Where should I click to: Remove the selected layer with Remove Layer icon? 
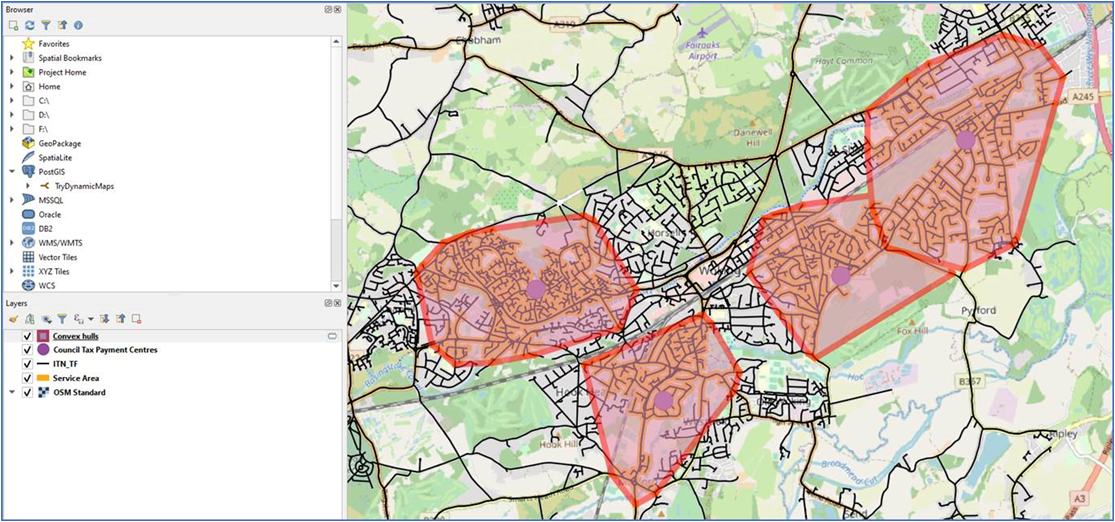click(136, 318)
